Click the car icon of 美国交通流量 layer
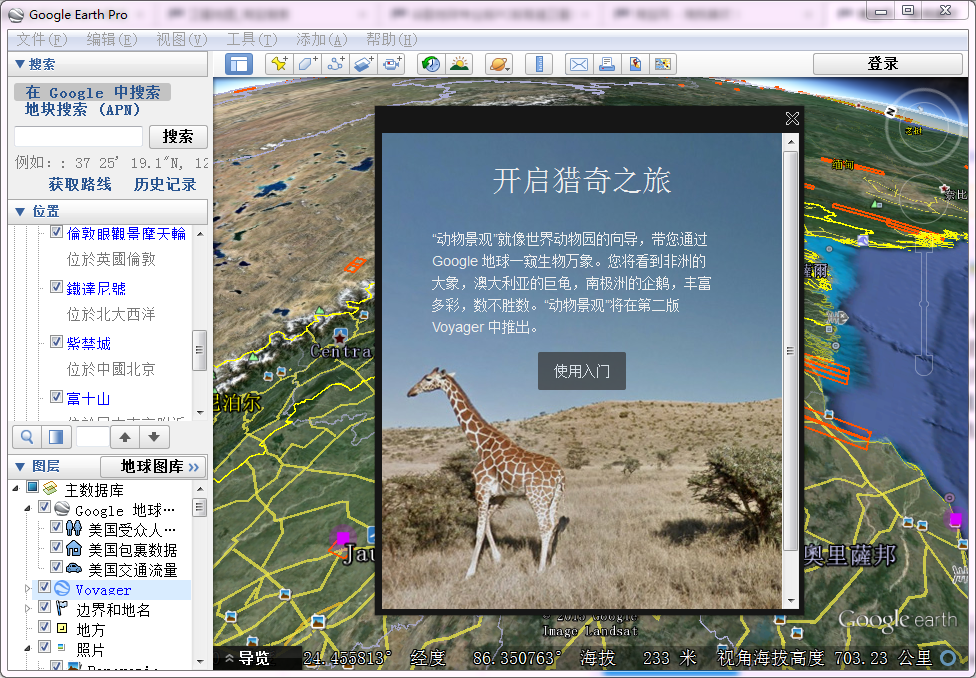This screenshot has height=678, width=976. tap(73, 569)
